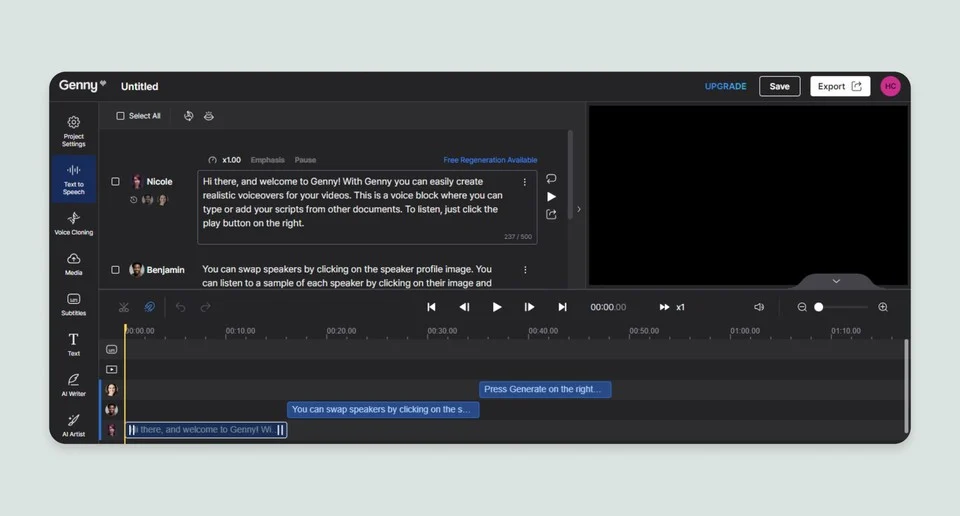This screenshot has height=516, width=960.
Task: Open the Voice Cloning panel
Action: pyautogui.click(x=73, y=223)
